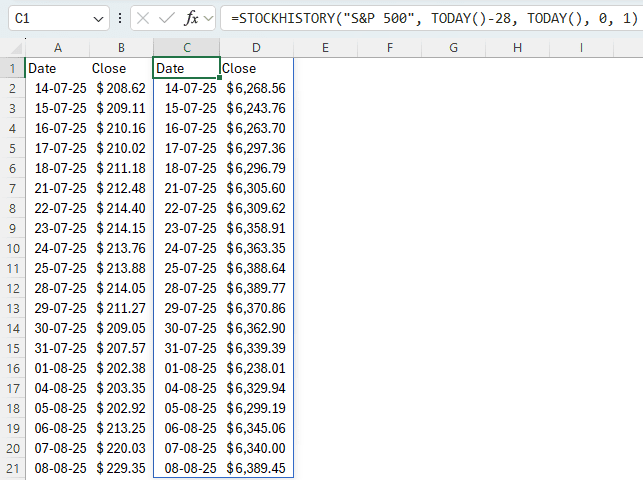Click the Enter checkmark in formula bar
The width and height of the screenshot is (643, 480).
[x=167, y=18]
